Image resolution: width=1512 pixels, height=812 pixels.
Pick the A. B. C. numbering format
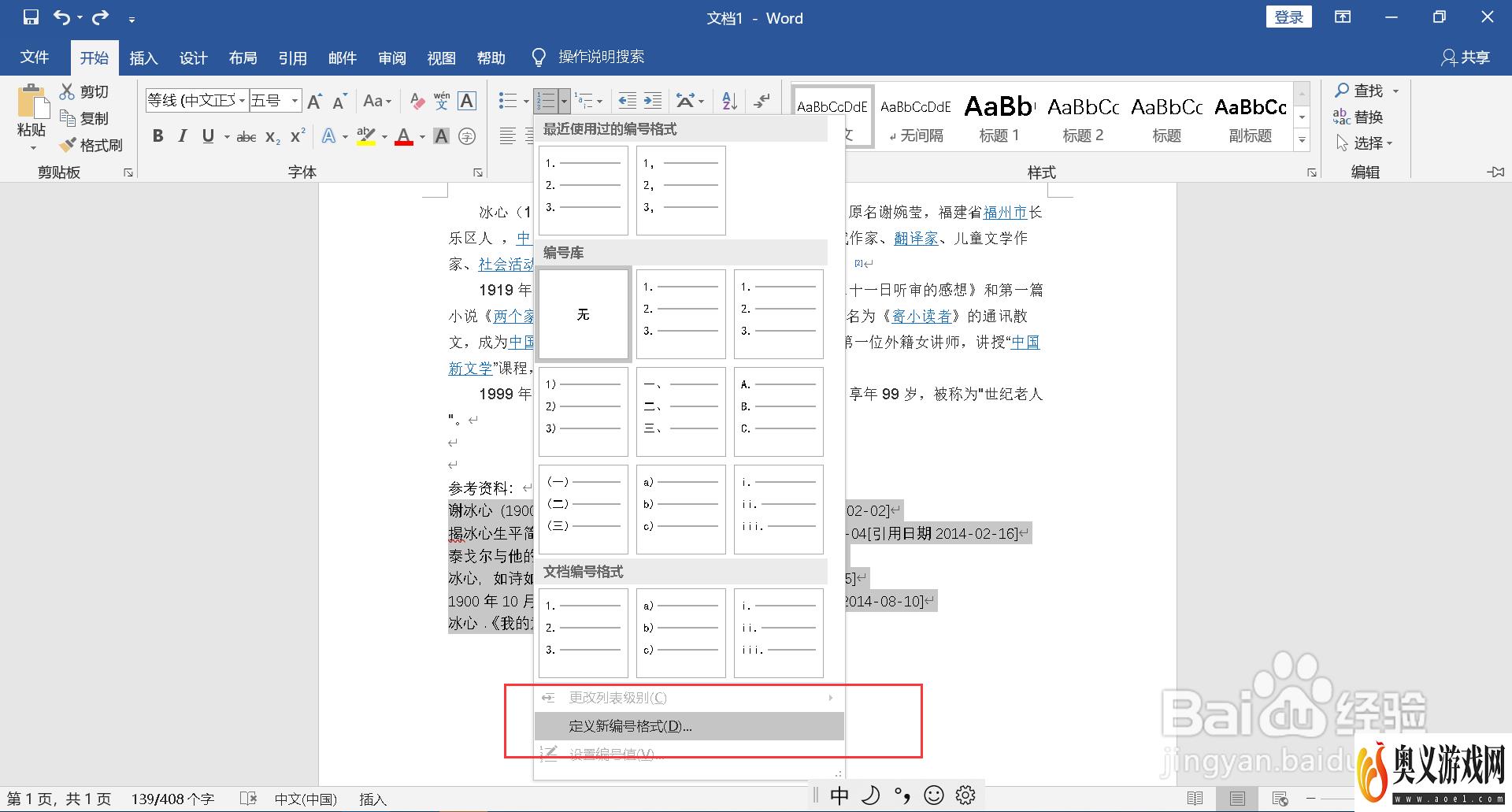point(779,412)
